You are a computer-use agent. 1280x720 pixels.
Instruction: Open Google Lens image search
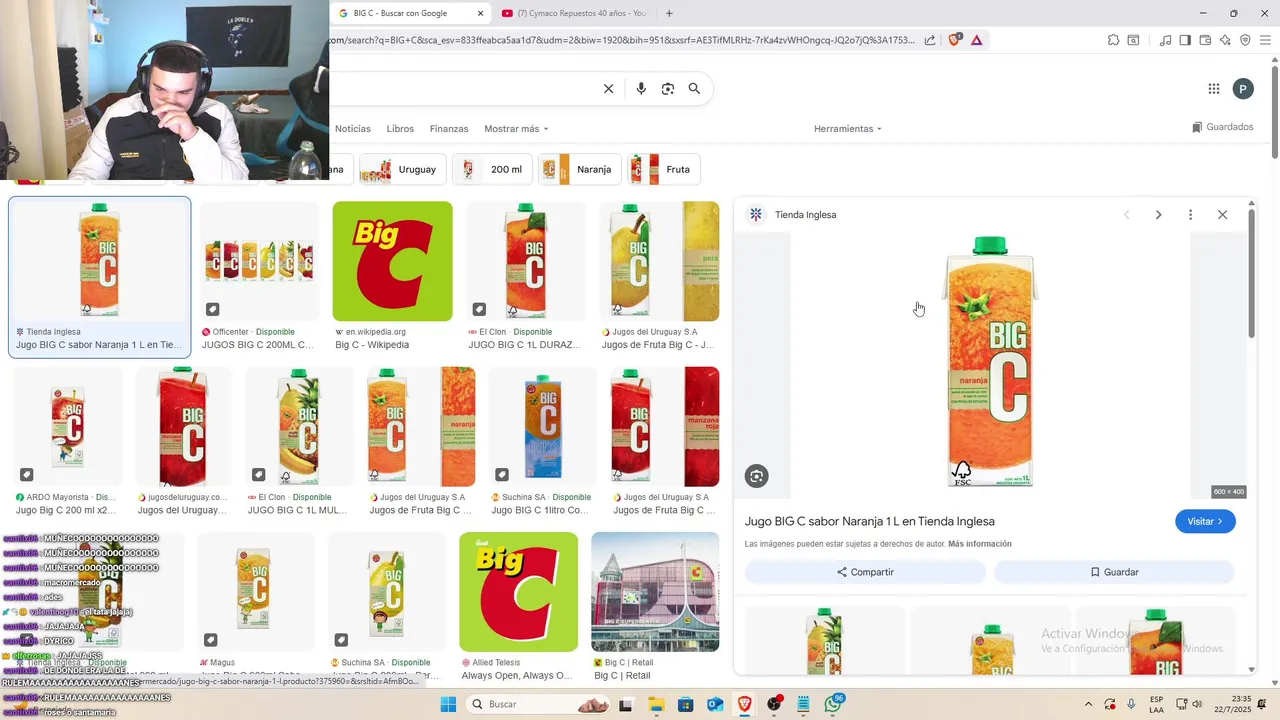point(668,89)
